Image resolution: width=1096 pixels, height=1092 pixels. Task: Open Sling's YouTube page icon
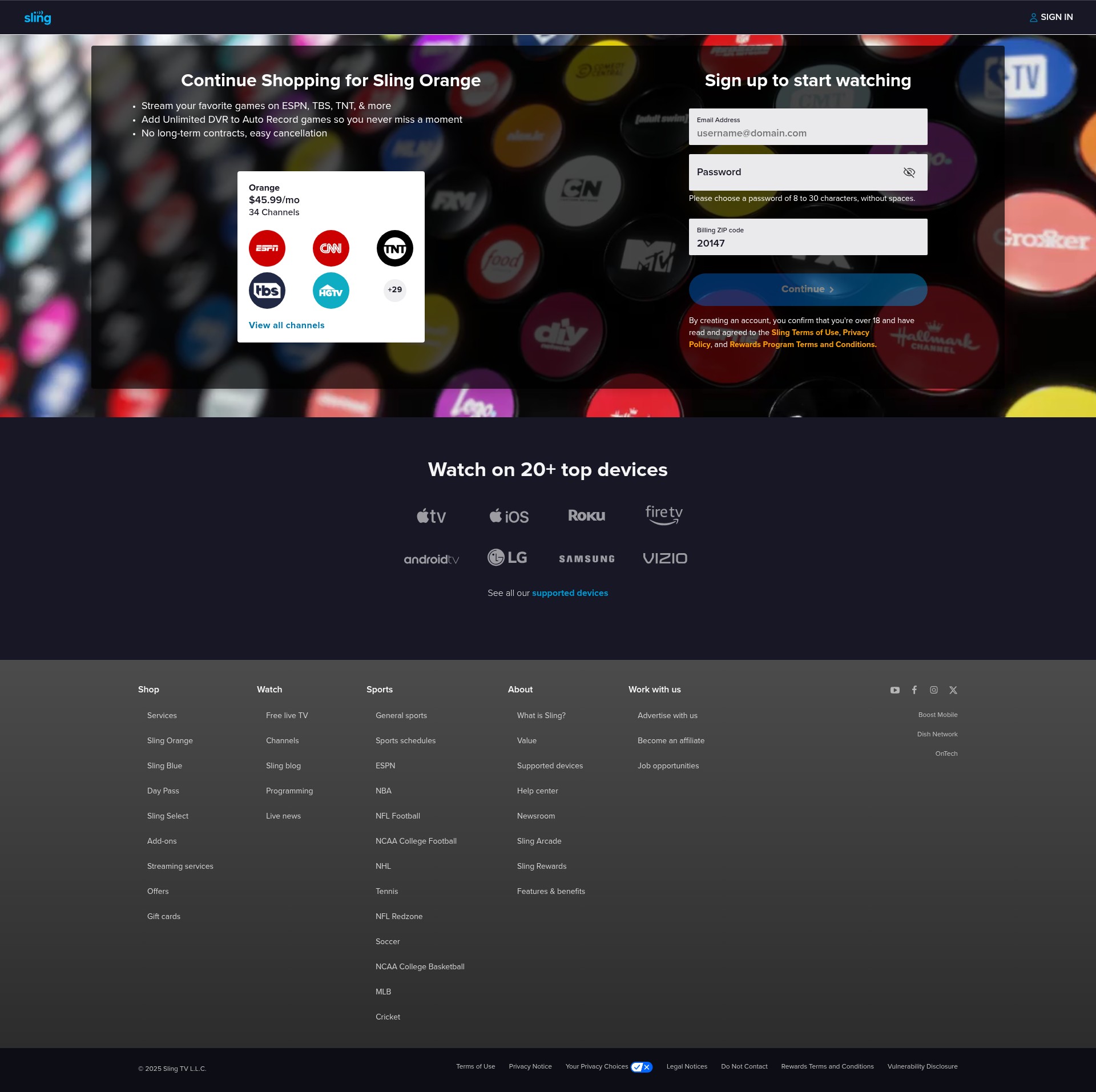coord(895,690)
